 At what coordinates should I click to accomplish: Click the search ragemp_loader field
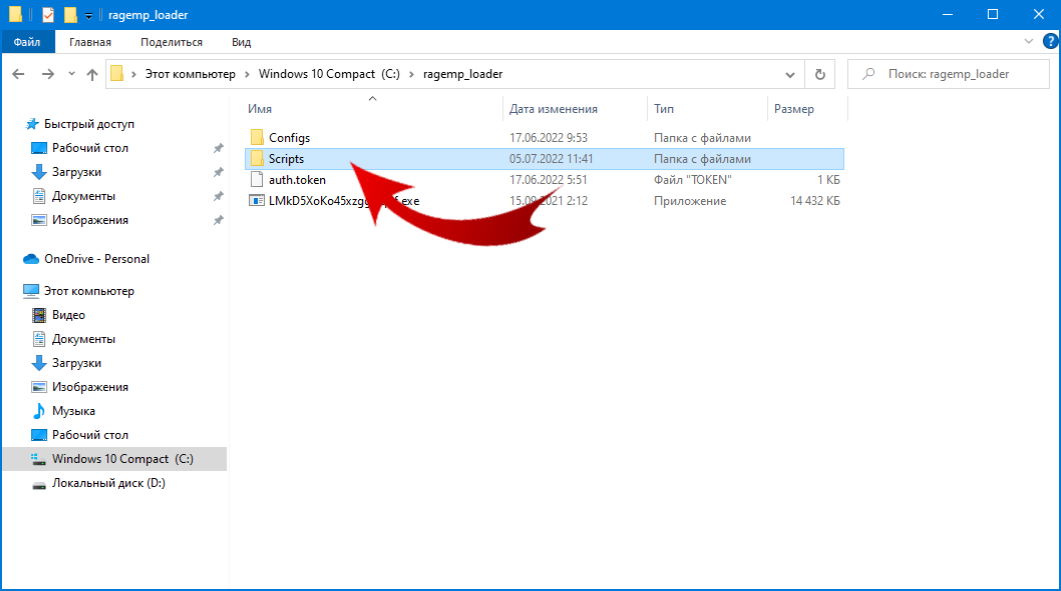click(x=948, y=74)
